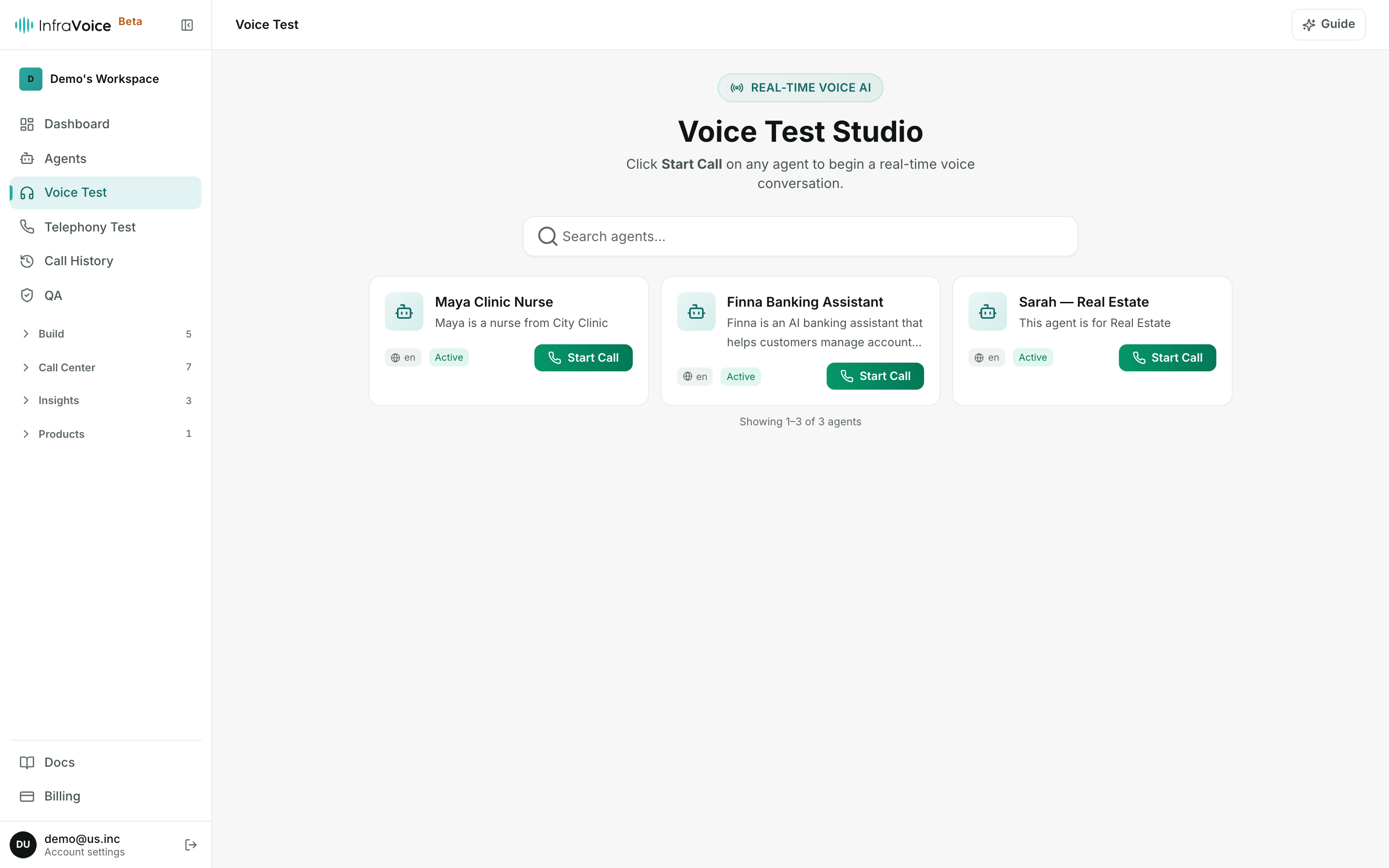This screenshot has width=1389, height=868.
Task: Click the en language tag on Sarah card
Action: 987,358
